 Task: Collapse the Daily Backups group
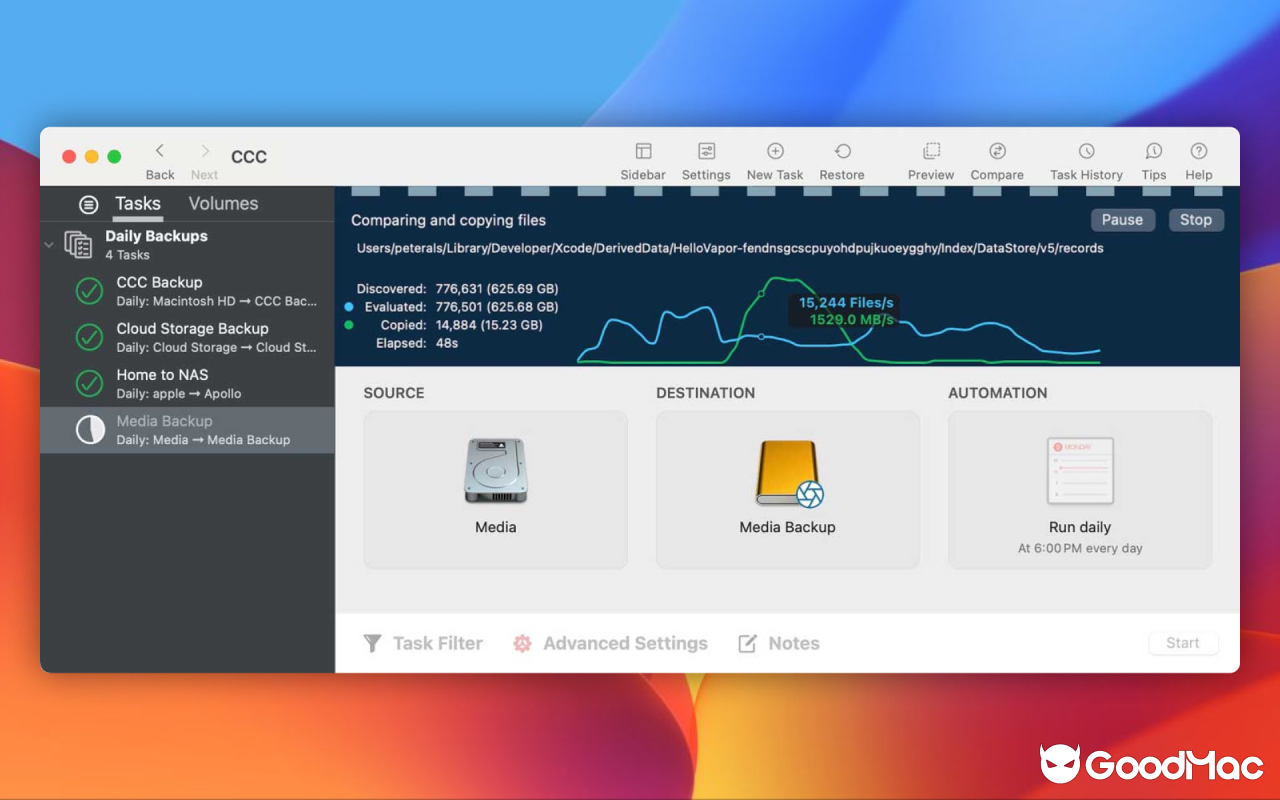(47, 243)
